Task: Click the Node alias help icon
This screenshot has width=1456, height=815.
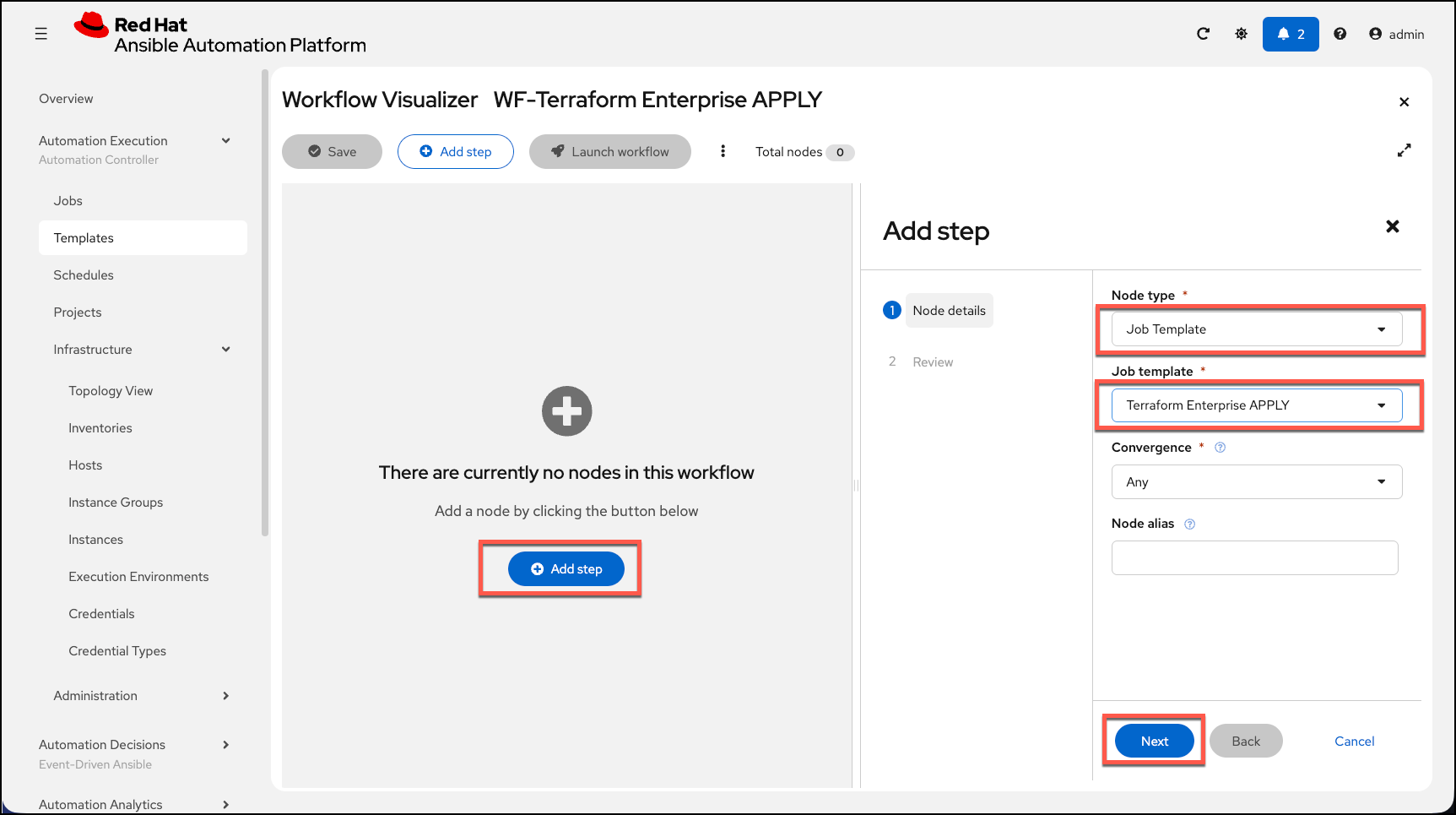Action: tap(1189, 524)
